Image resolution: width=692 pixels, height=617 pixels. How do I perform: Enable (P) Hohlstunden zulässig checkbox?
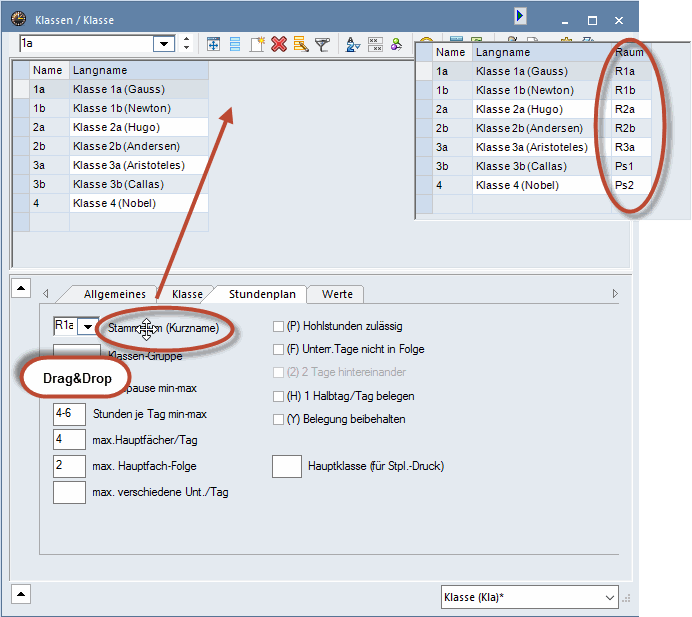279,325
